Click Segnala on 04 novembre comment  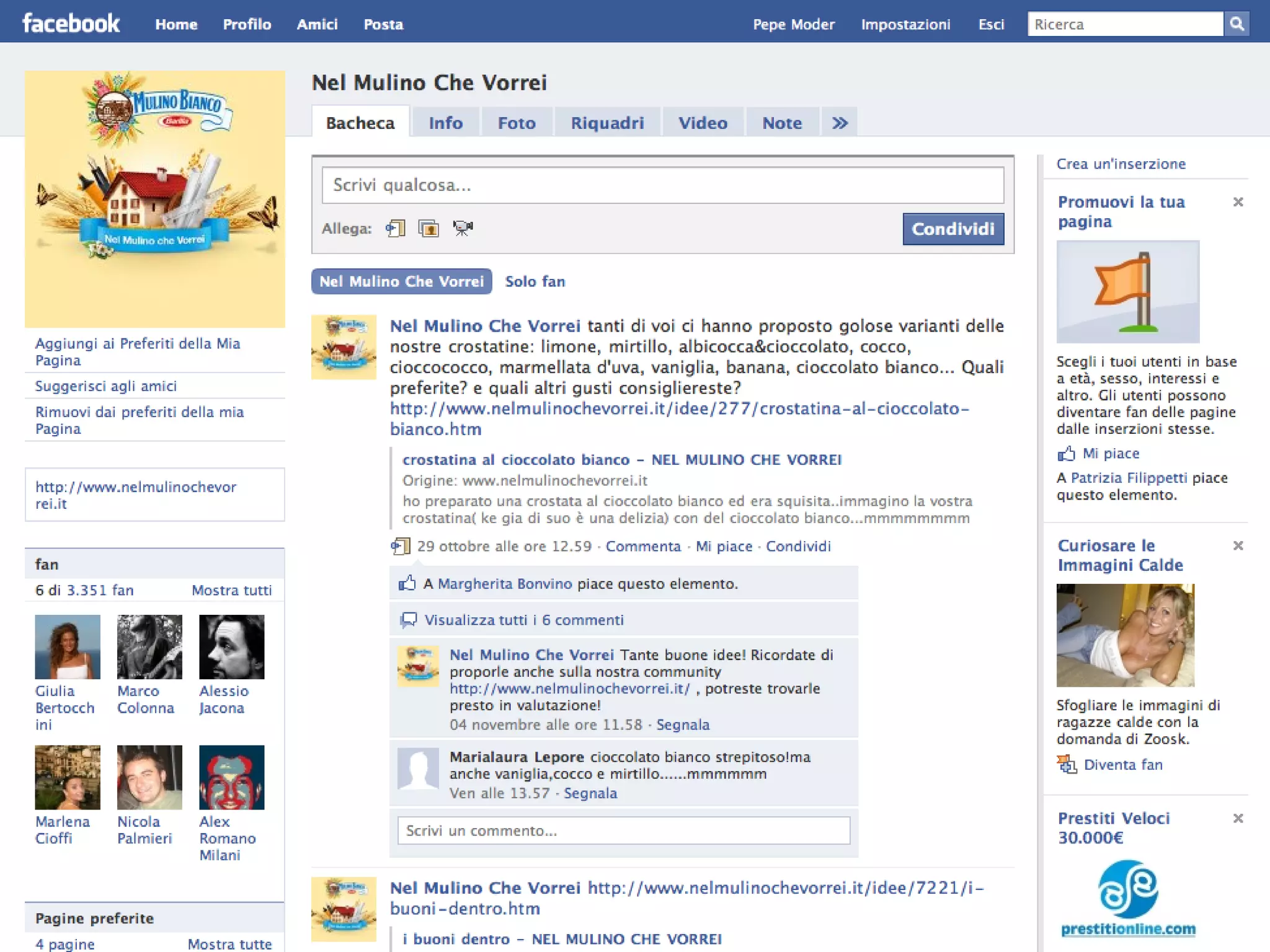[683, 725]
